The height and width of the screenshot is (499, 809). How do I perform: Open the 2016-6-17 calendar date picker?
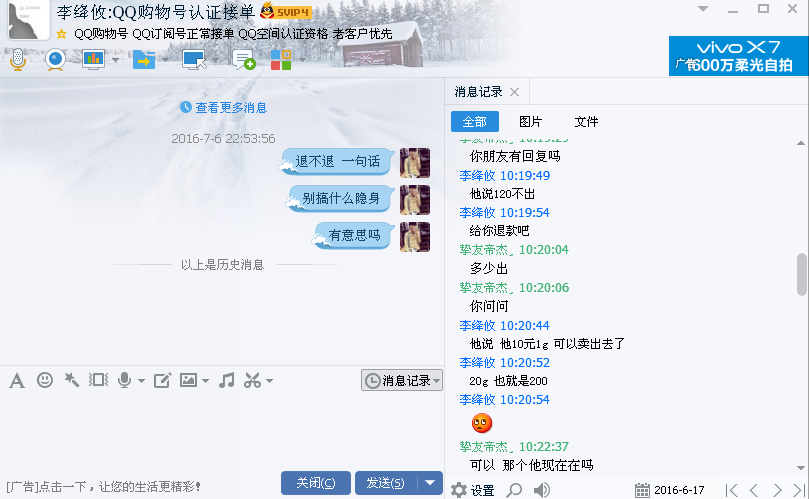pyautogui.click(x=669, y=490)
